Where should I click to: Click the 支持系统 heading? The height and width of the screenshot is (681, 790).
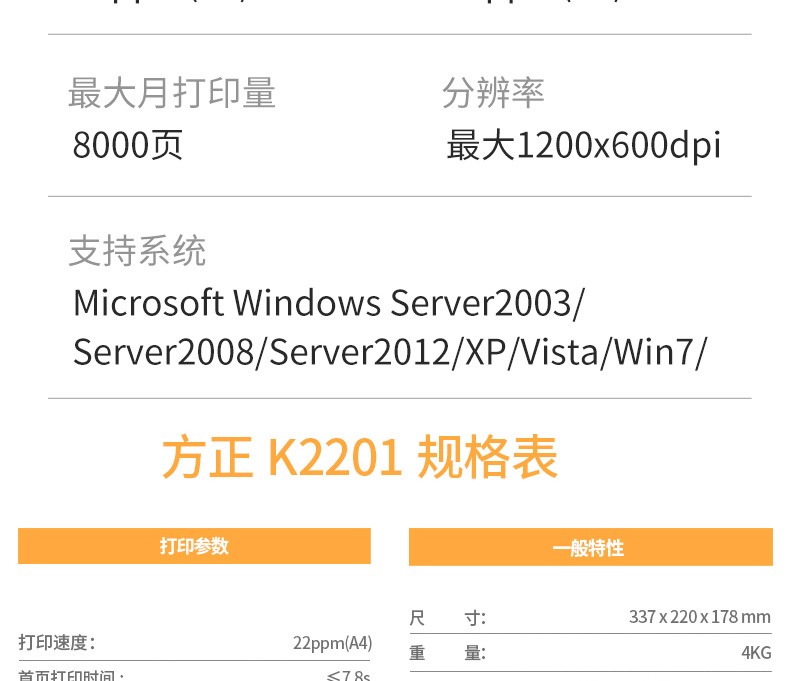tap(138, 250)
